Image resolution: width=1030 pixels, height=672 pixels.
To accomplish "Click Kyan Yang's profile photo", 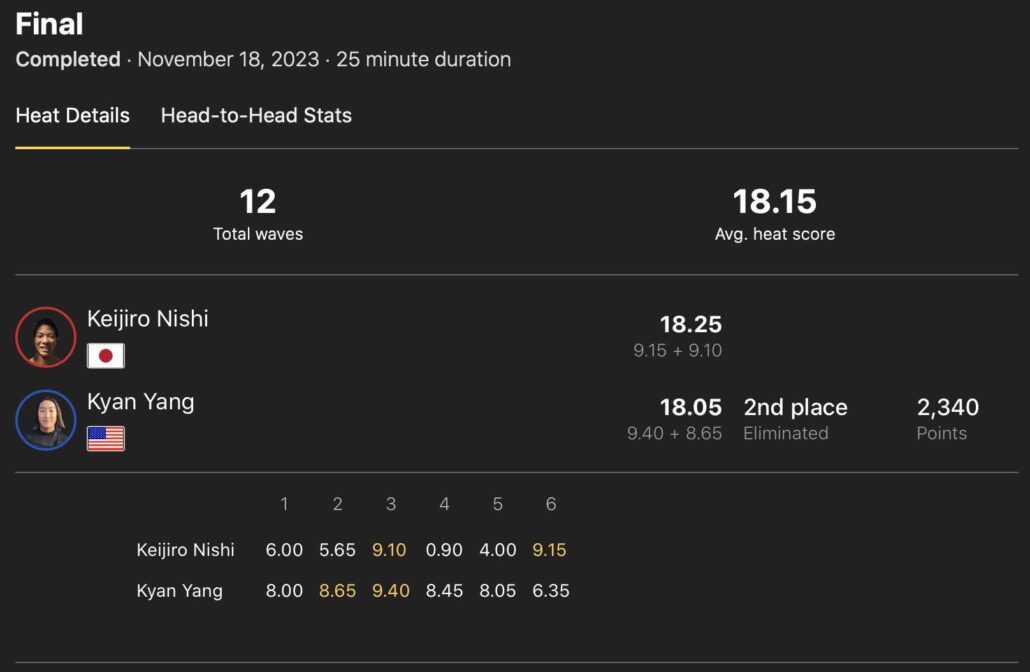I will pyautogui.click(x=46, y=420).
